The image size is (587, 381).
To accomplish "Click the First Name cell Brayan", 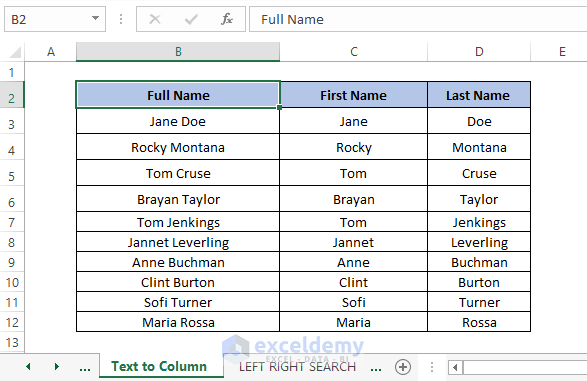I will [353, 199].
